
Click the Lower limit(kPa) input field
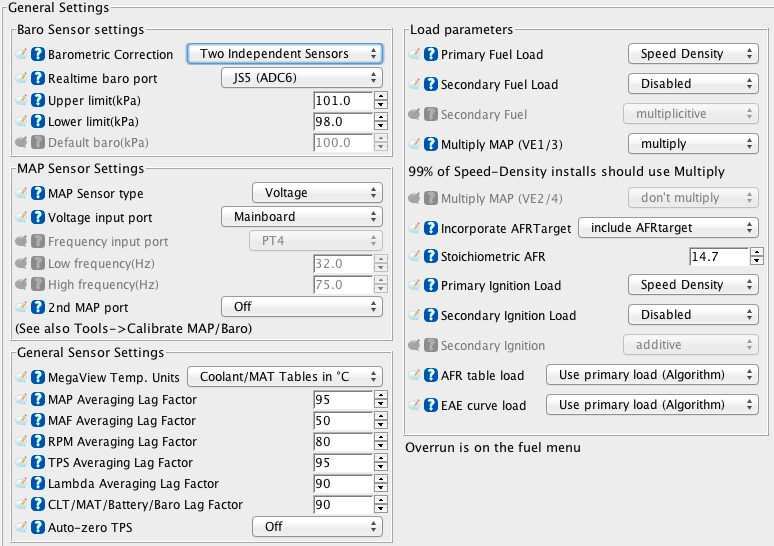click(x=342, y=122)
